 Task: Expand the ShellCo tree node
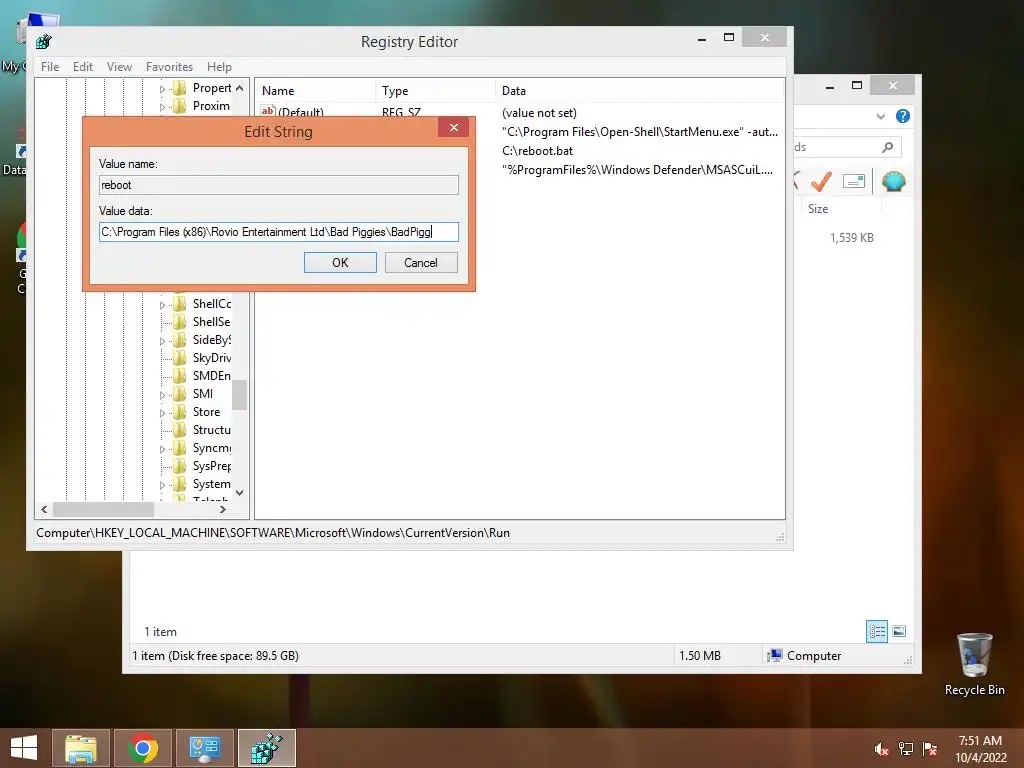[162, 304]
